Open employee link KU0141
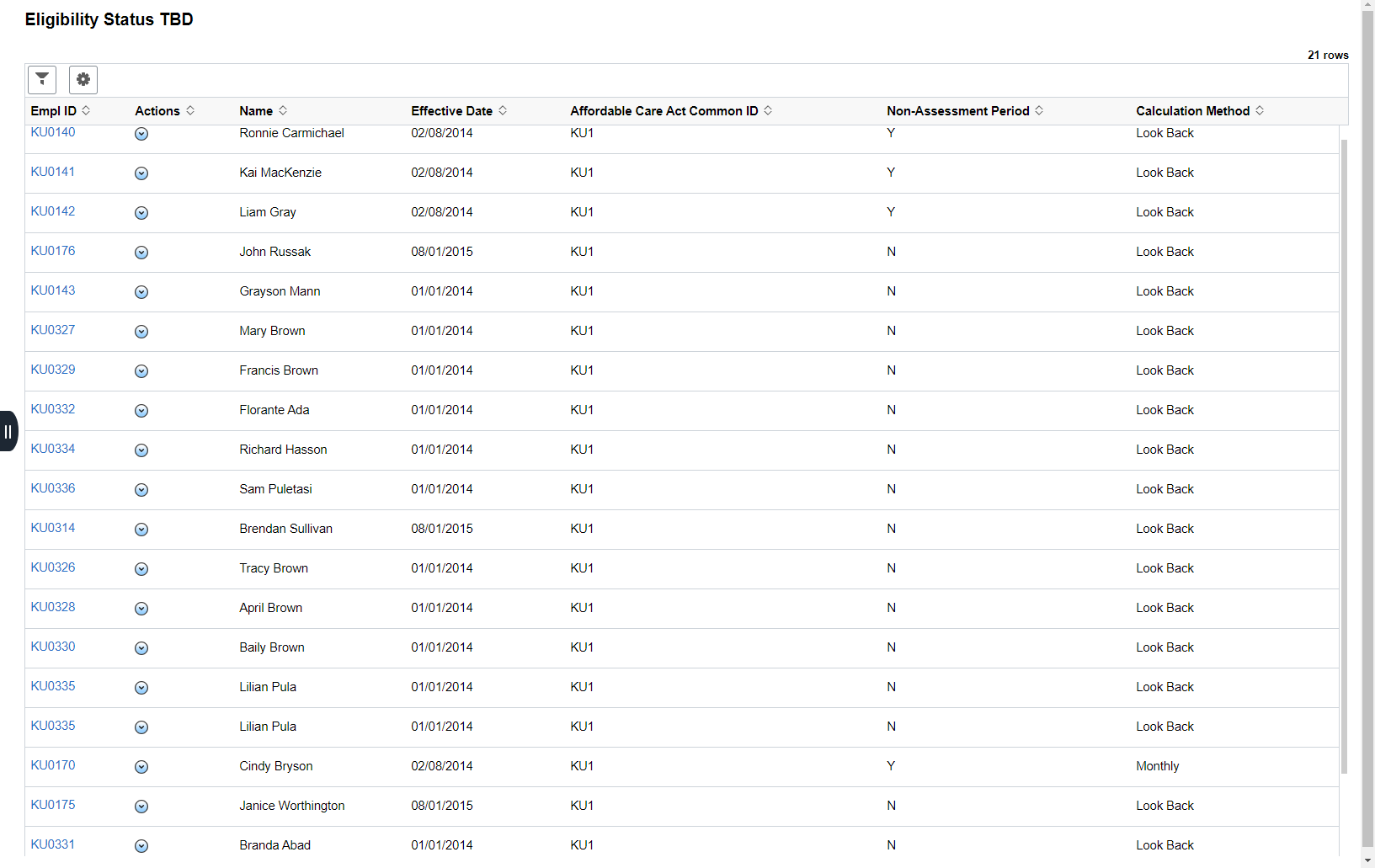Viewport: 1375px width, 868px height. pos(53,172)
